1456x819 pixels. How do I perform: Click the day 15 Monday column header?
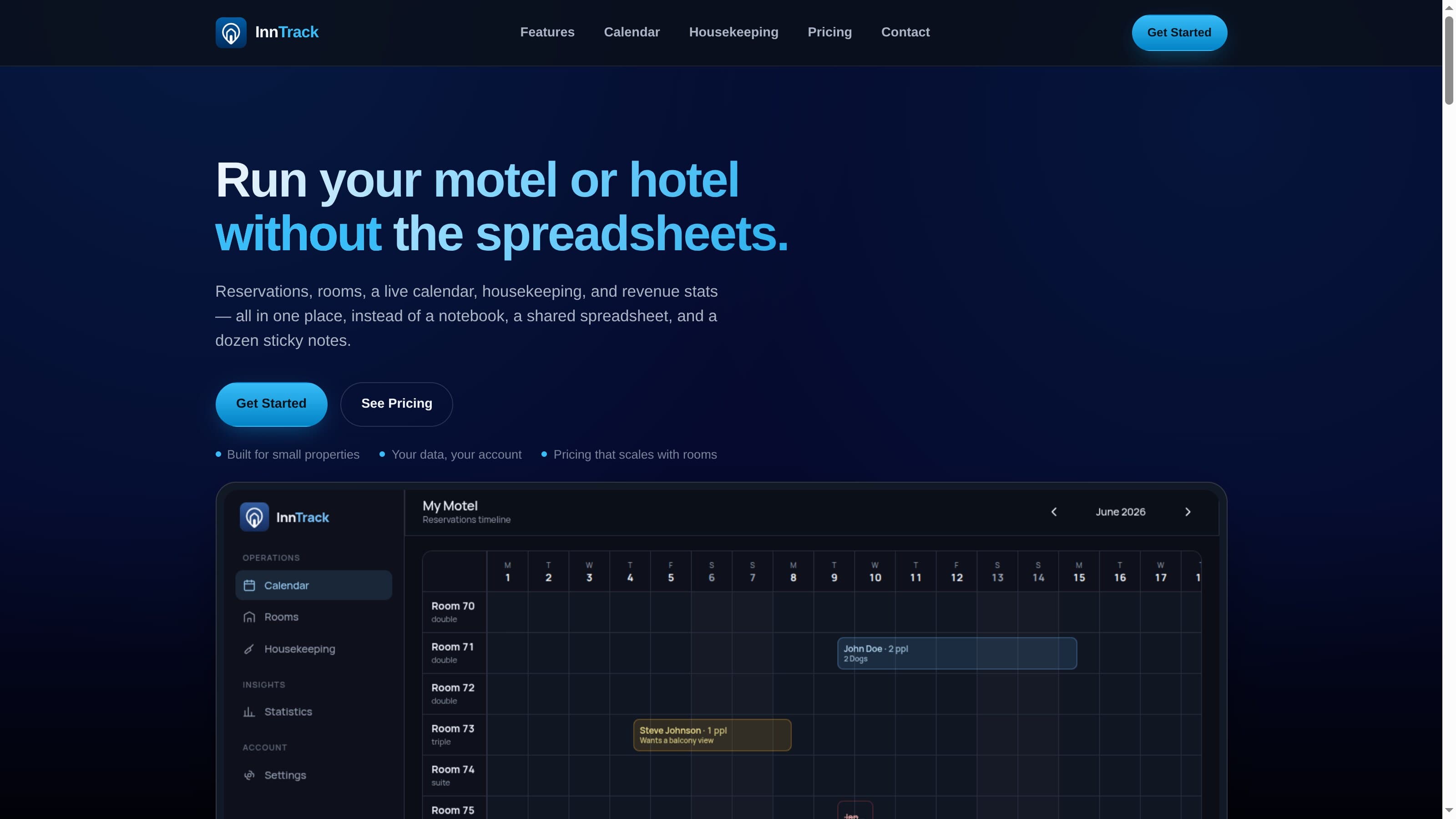(x=1079, y=571)
